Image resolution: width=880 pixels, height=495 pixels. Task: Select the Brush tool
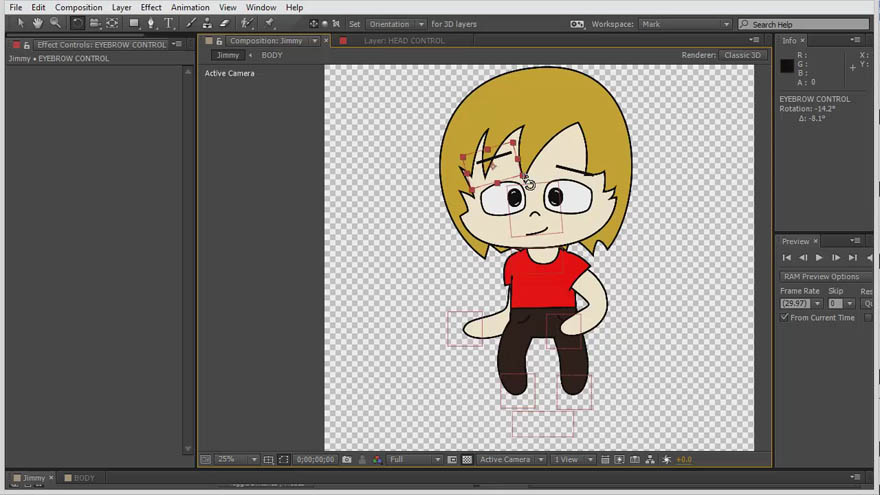click(191, 24)
